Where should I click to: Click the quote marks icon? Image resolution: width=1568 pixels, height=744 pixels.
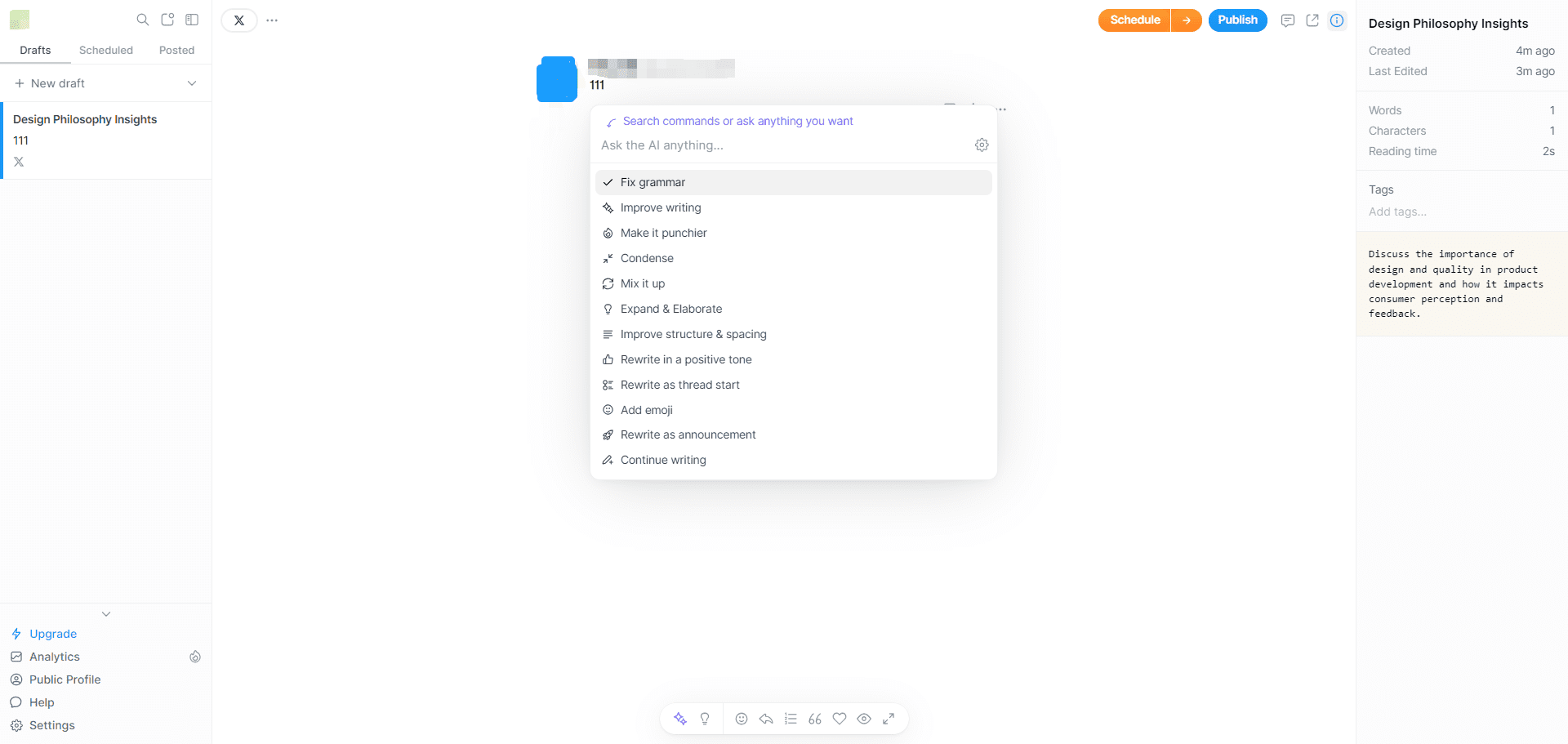(x=815, y=719)
